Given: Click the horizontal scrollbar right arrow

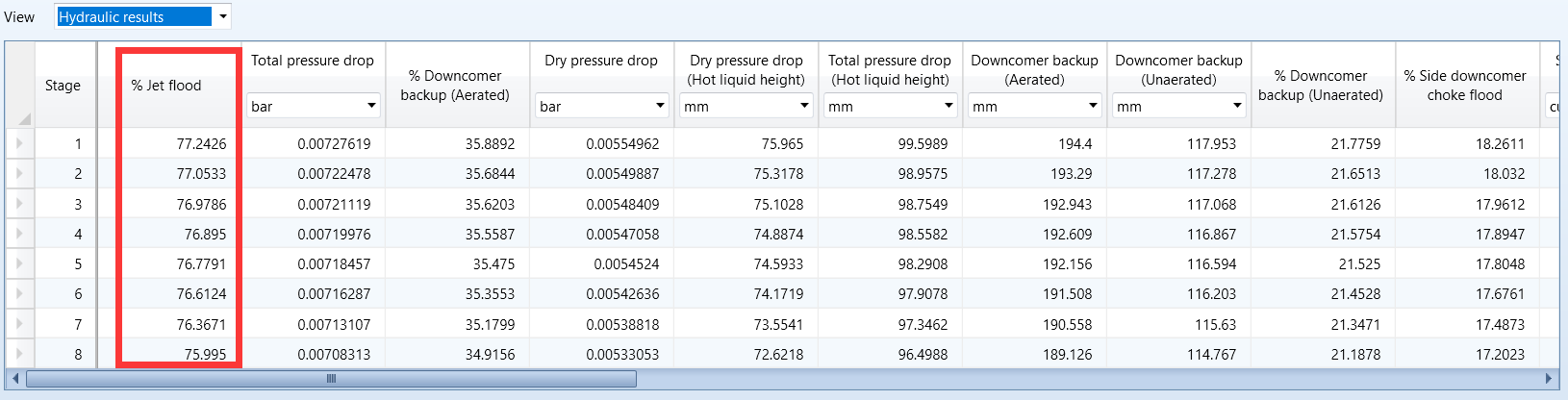Looking at the screenshot, I should 1549,379.
